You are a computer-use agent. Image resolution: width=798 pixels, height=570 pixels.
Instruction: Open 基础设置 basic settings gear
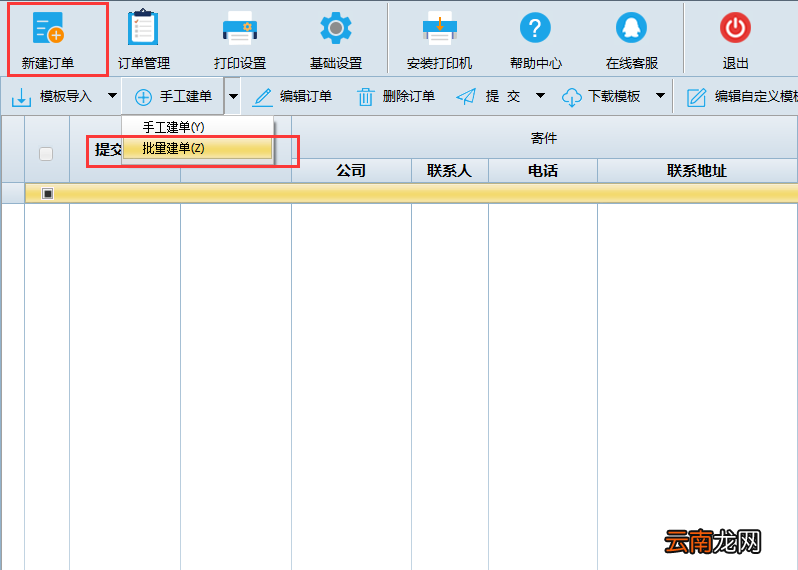click(x=336, y=40)
